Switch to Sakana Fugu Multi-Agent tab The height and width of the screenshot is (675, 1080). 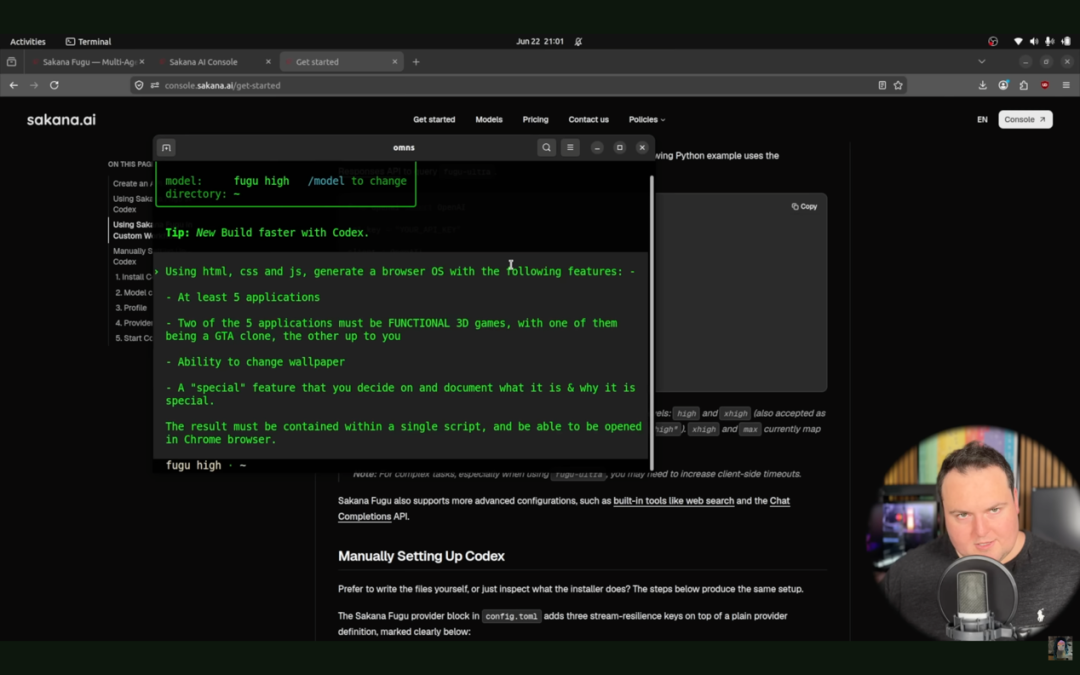point(88,62)
